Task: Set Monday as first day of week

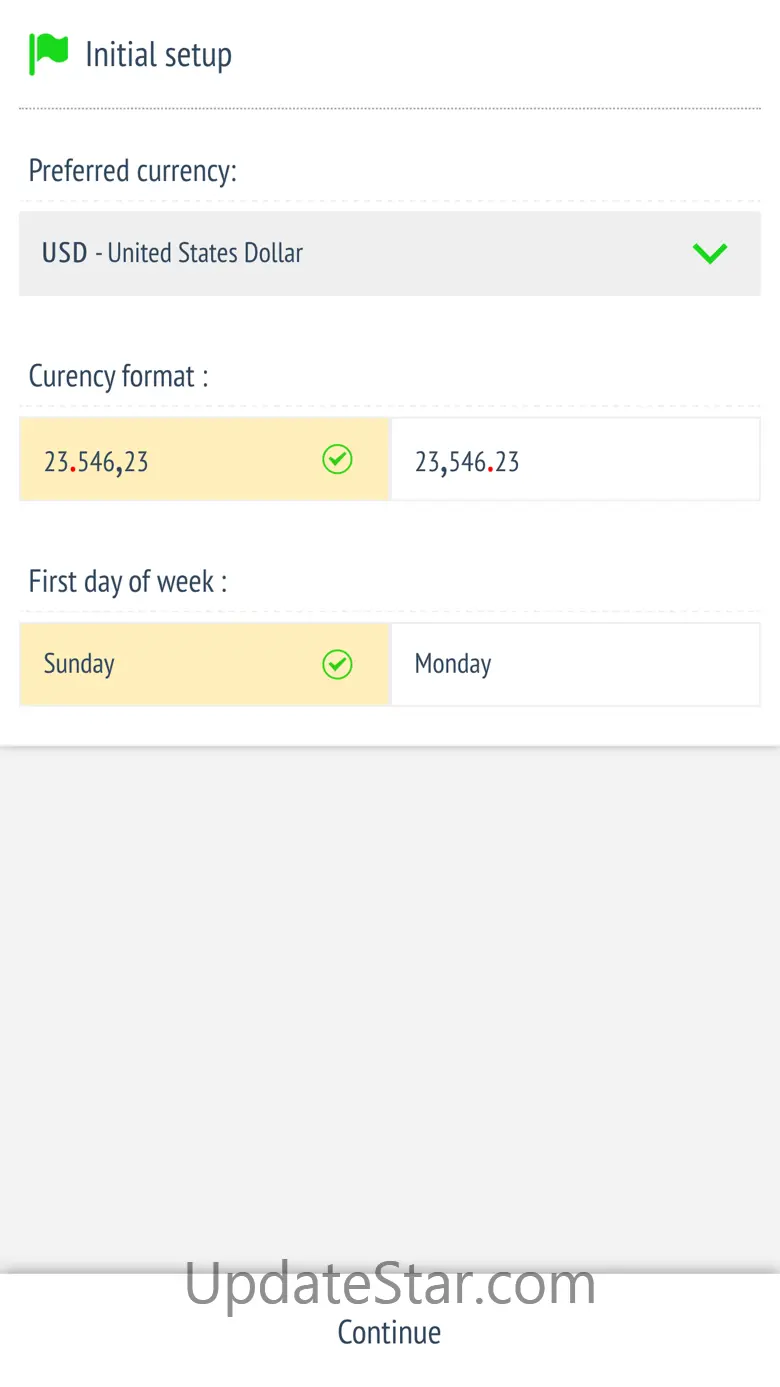Action: [x=574, y=664]
